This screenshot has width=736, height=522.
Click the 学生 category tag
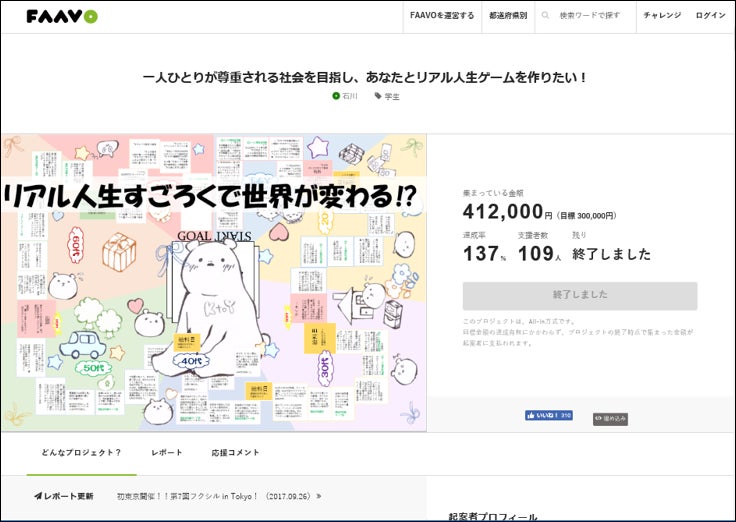pyautogui.click(x=387, y=96)
